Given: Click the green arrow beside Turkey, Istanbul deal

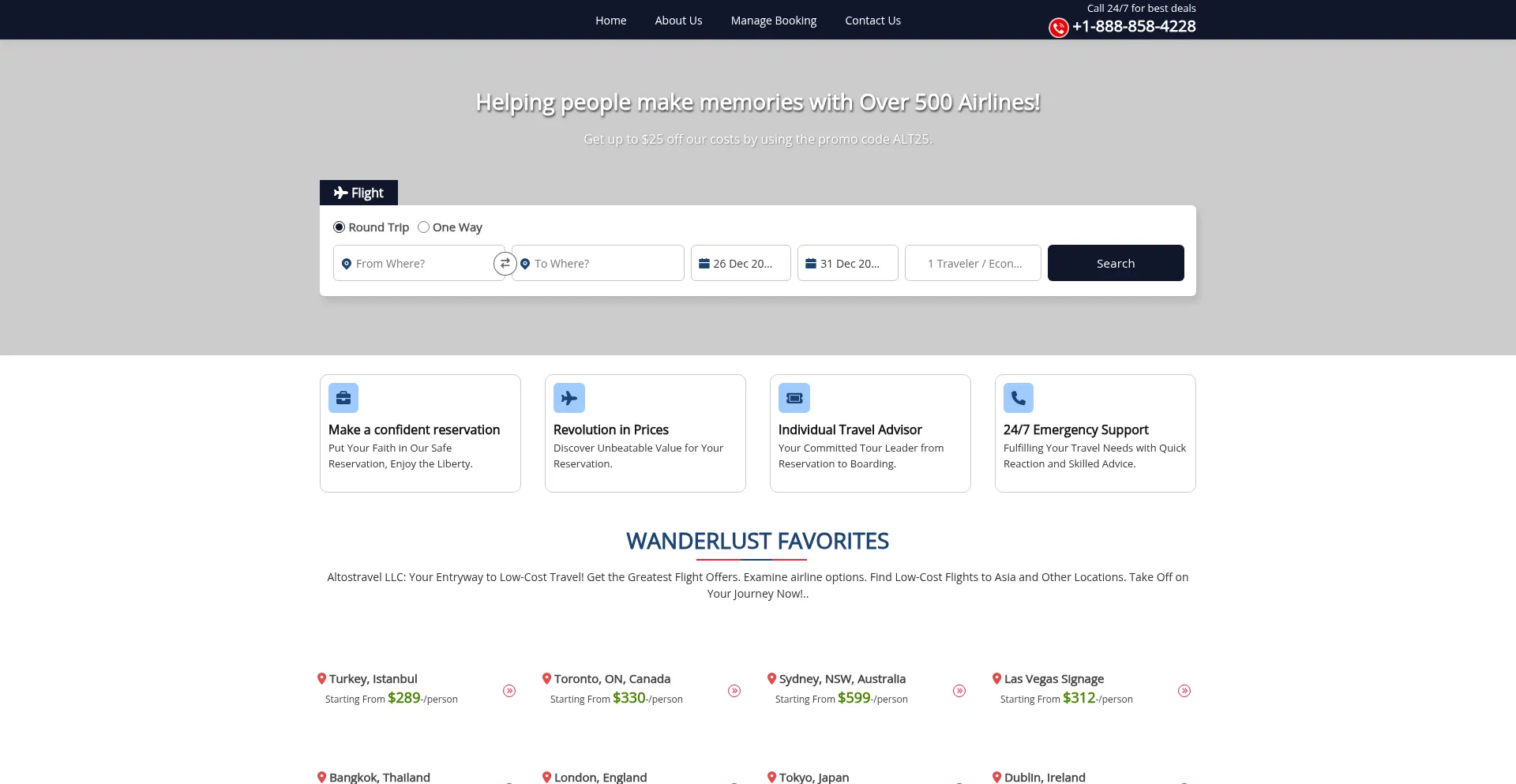Looking at the screenshot, I should pos(509,690).
